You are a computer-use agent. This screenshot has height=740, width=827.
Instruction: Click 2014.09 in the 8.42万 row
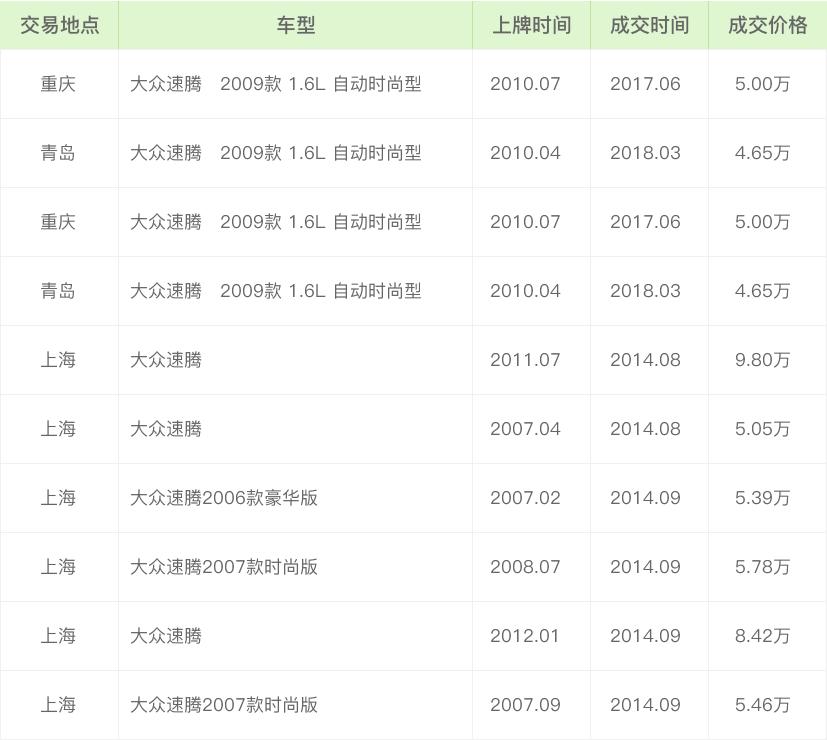(x=645, y=636)
